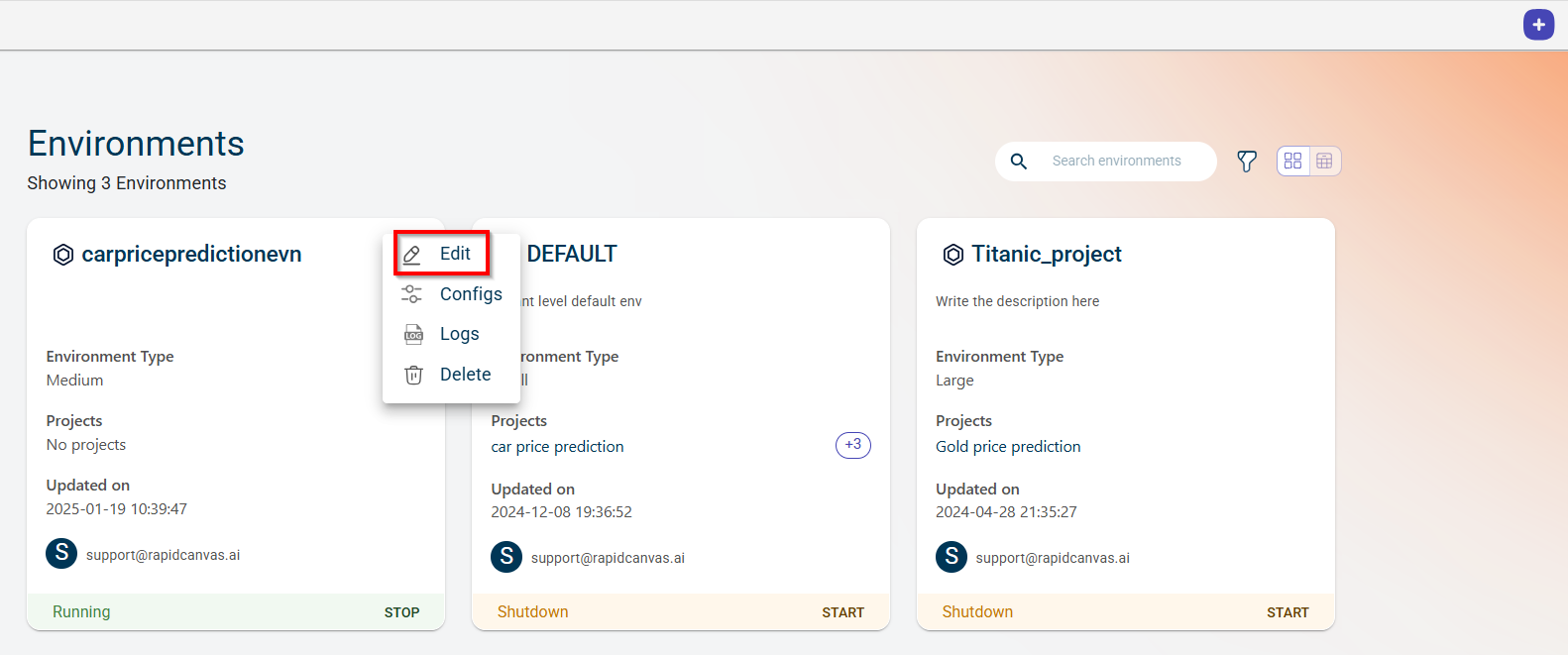Switch to table list view
The width and height of the screenshot is (1568, 655).
pyautogui.click(x=1324, y=162)
